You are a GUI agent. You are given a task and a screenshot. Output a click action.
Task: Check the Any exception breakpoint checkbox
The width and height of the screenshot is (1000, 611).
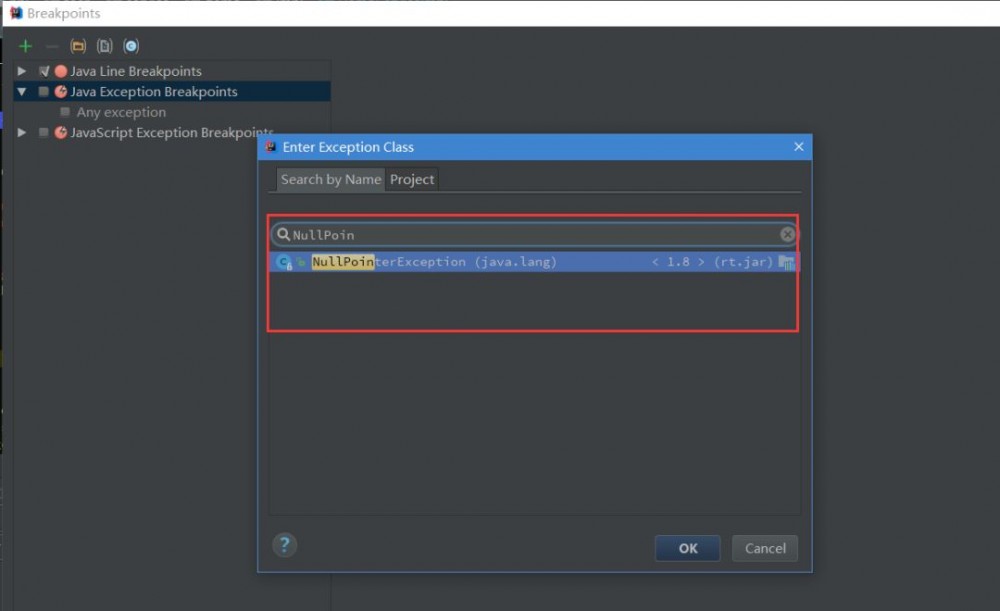(x=65, y=112)
